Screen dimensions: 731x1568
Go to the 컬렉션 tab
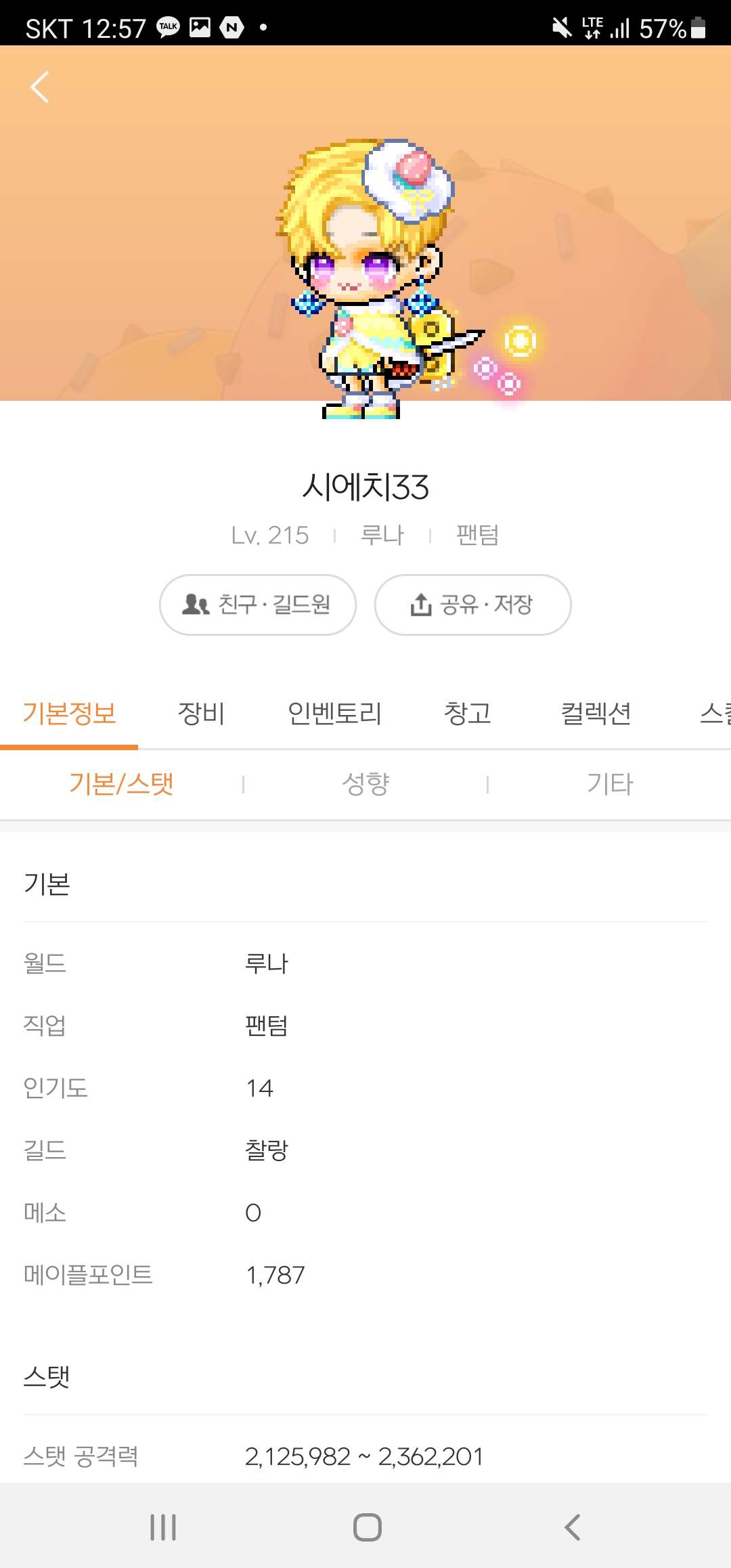(596, 714)
